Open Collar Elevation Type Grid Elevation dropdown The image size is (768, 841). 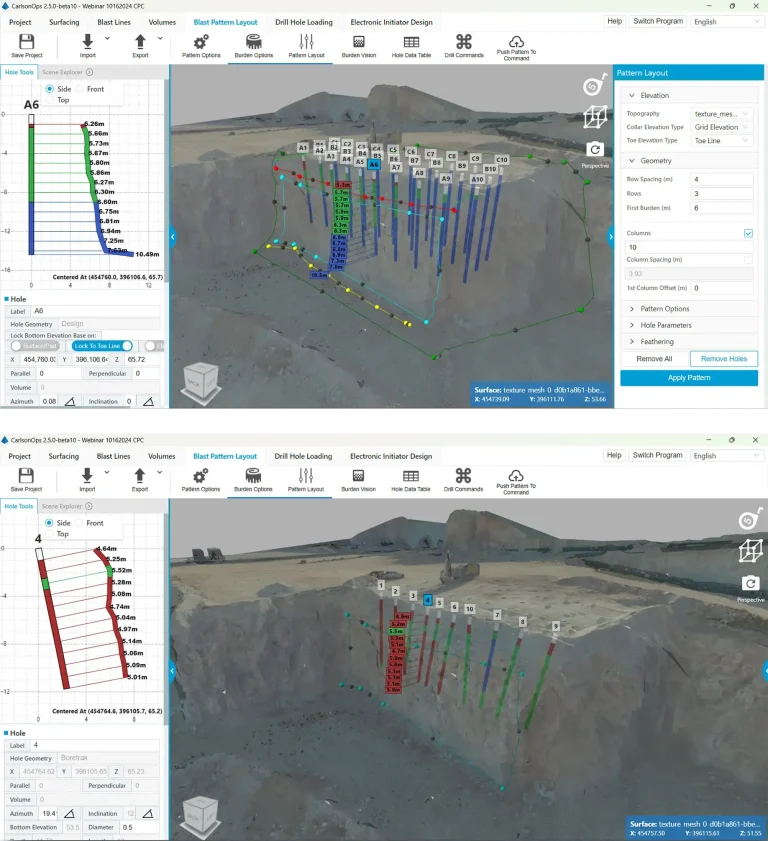722,127
